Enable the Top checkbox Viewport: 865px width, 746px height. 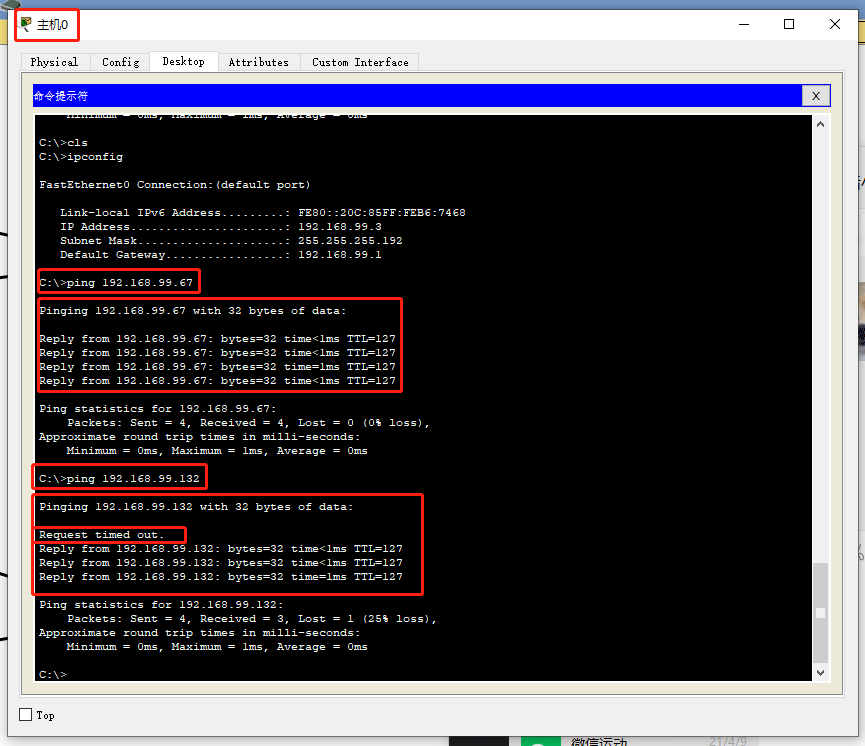point(25,715)
